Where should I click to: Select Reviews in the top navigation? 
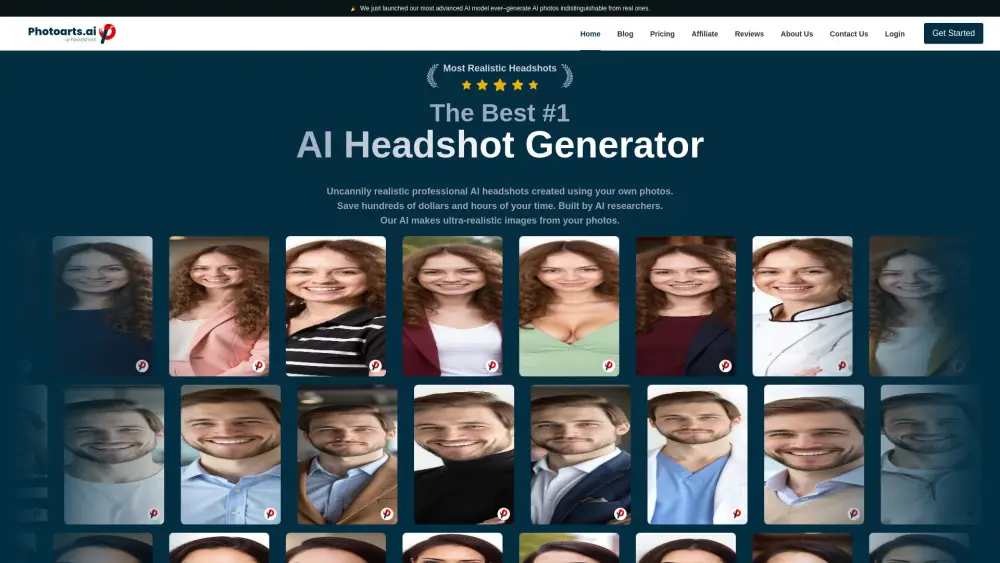tap(749, 34)
